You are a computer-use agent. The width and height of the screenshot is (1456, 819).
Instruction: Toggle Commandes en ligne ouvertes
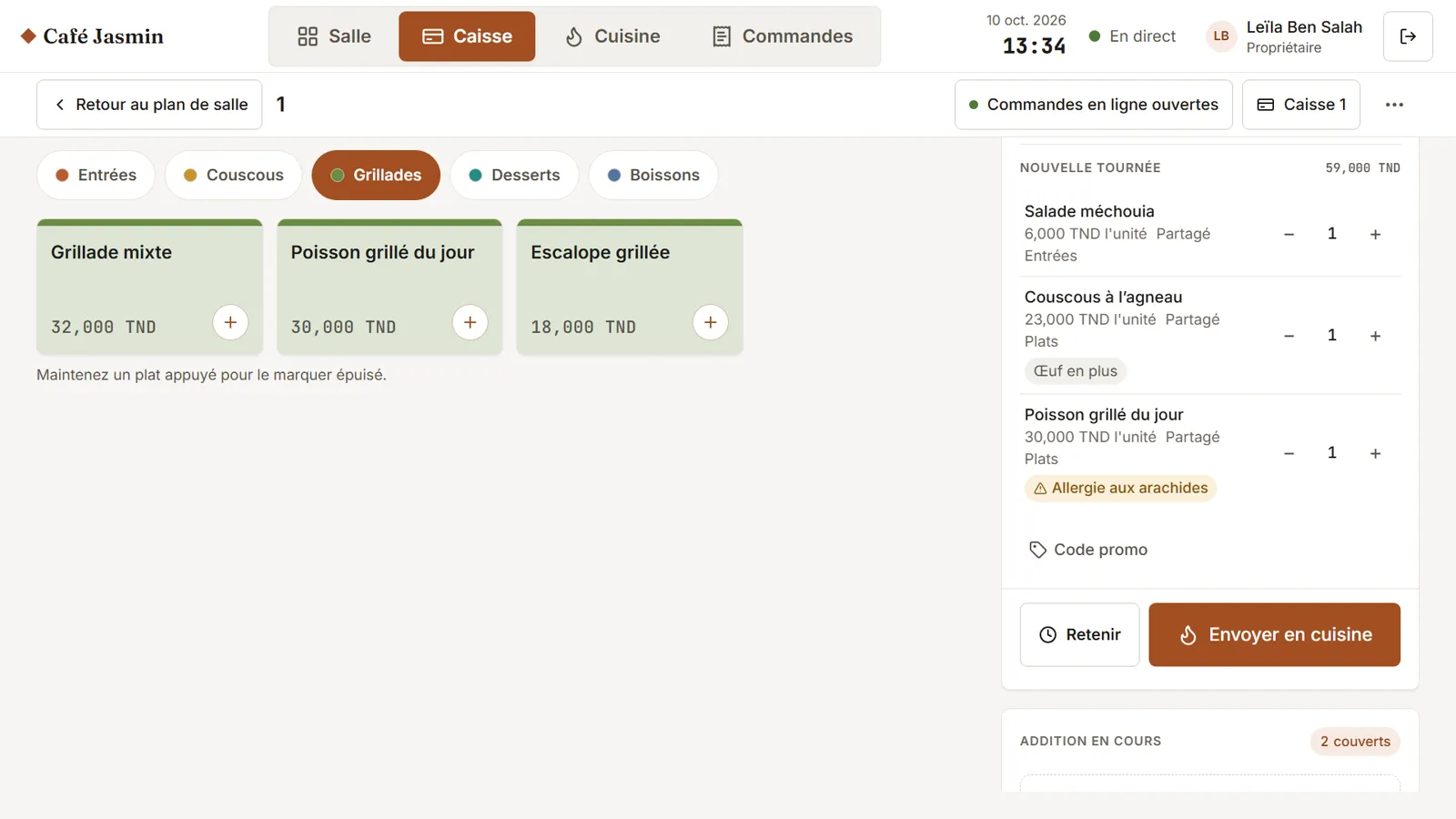pos(1093,105)
